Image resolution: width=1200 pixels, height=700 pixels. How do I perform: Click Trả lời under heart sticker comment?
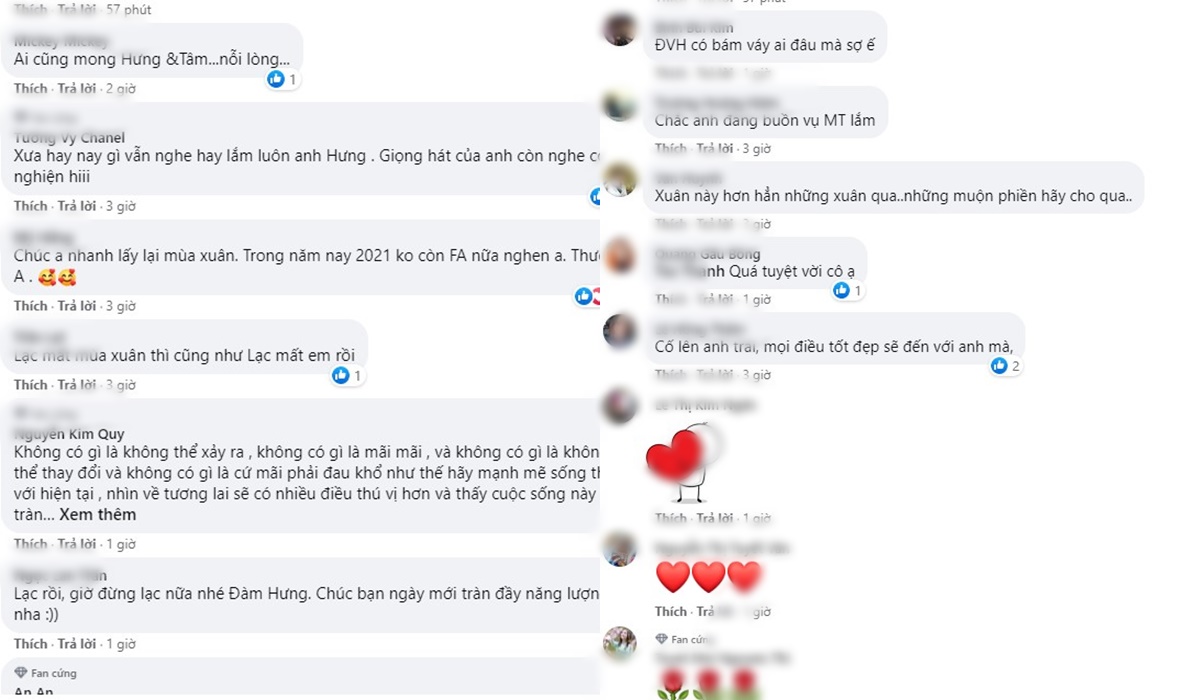(715, 518)
